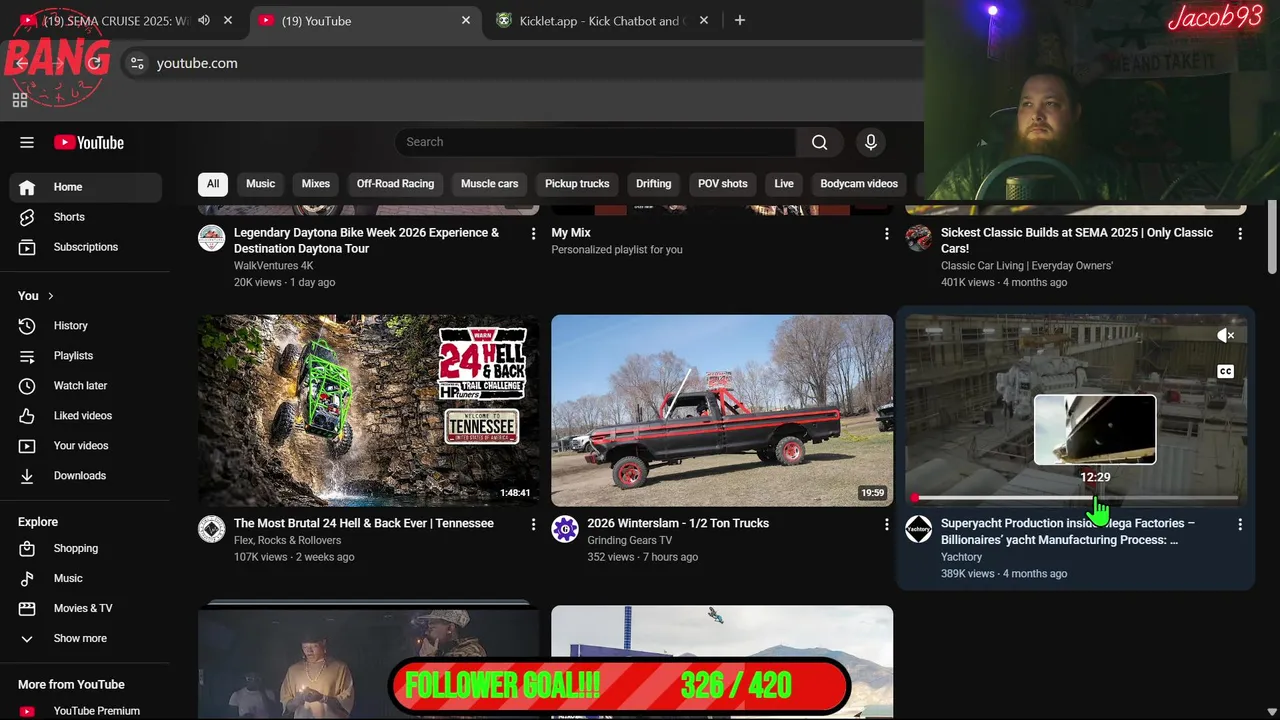Open the 24 Hell & Back video thumbnail
This screenshot has height=720, width=1280.
point(368,411)
